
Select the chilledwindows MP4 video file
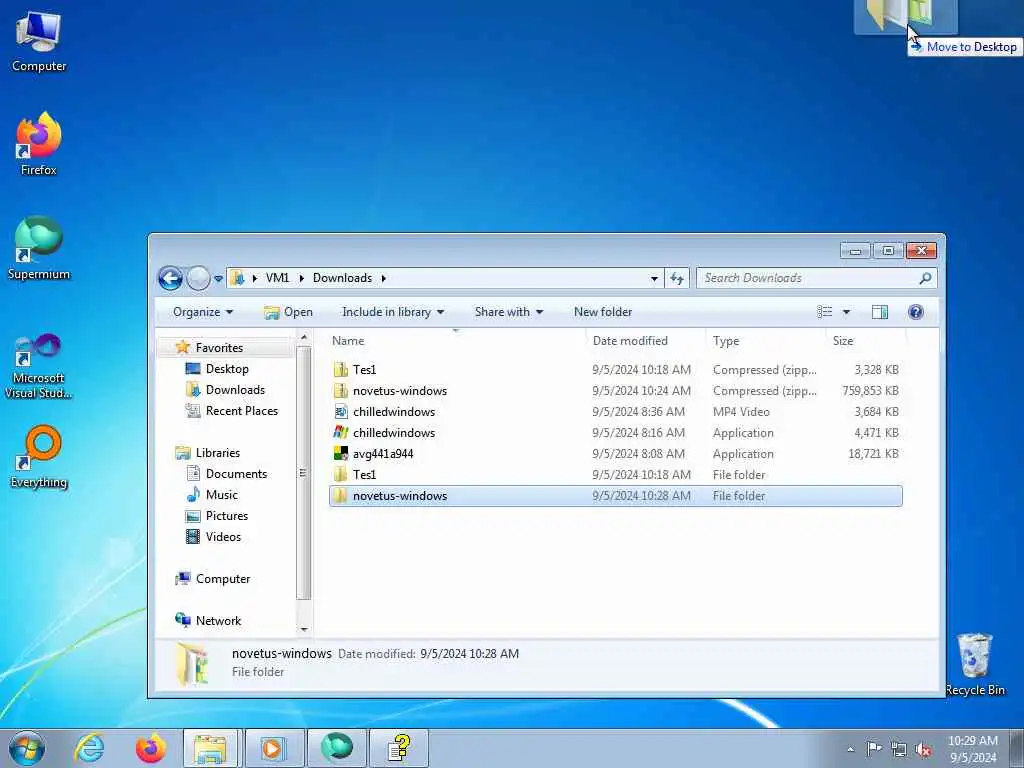[x=616, y=411]
